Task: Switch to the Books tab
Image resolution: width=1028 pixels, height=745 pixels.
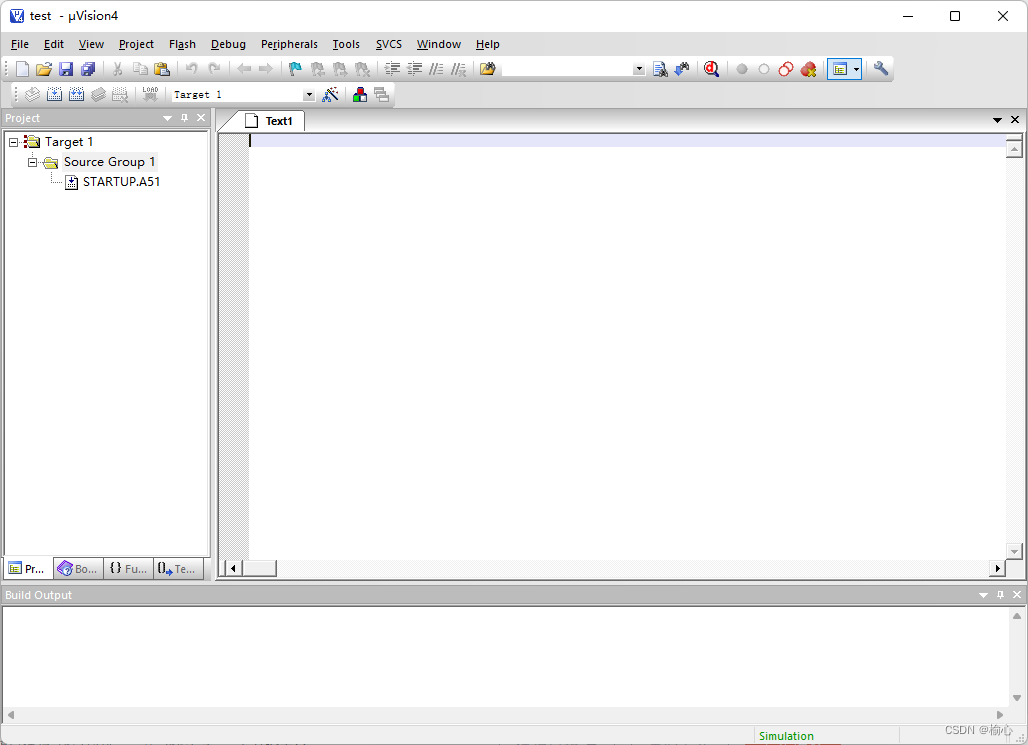Action: [x=78, y=569]
